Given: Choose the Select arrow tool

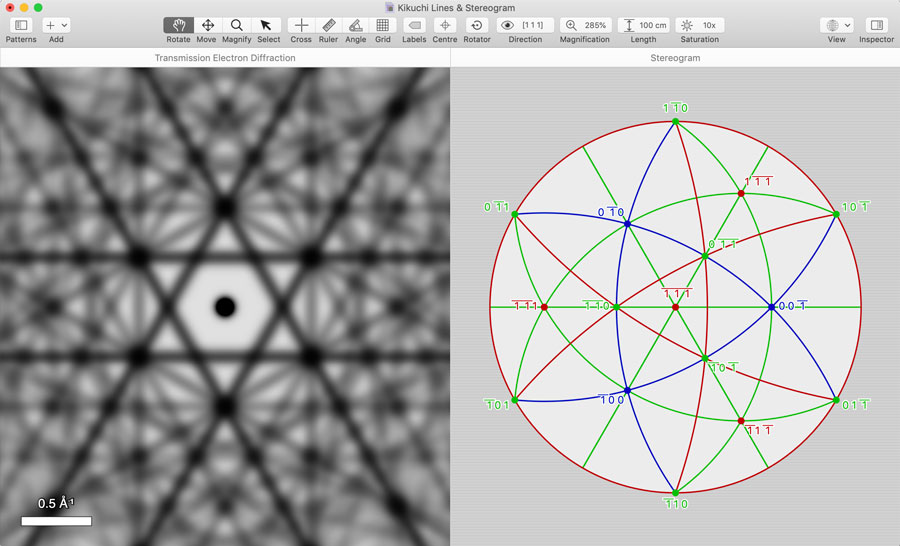Looking at the screenshot, I should [x=265, y=25].
